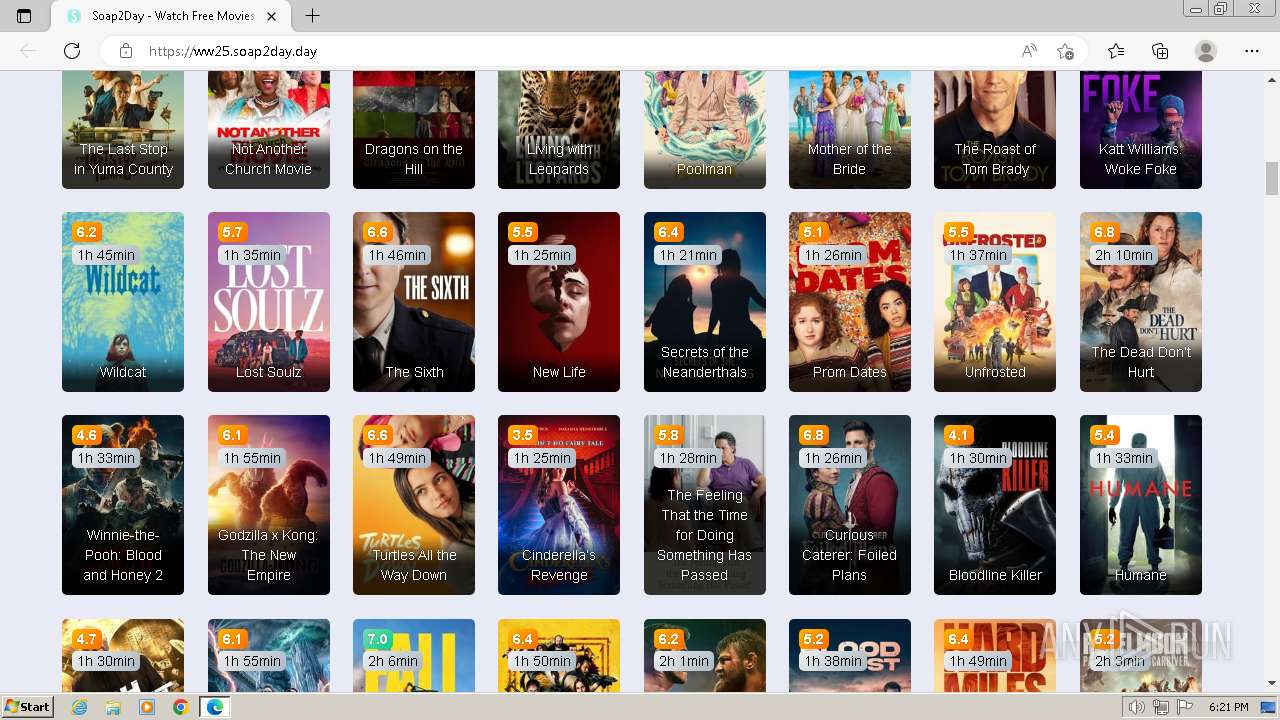Open Mother of the Bride link
This screenshot has width=1280, height=720.
[850, 130]
